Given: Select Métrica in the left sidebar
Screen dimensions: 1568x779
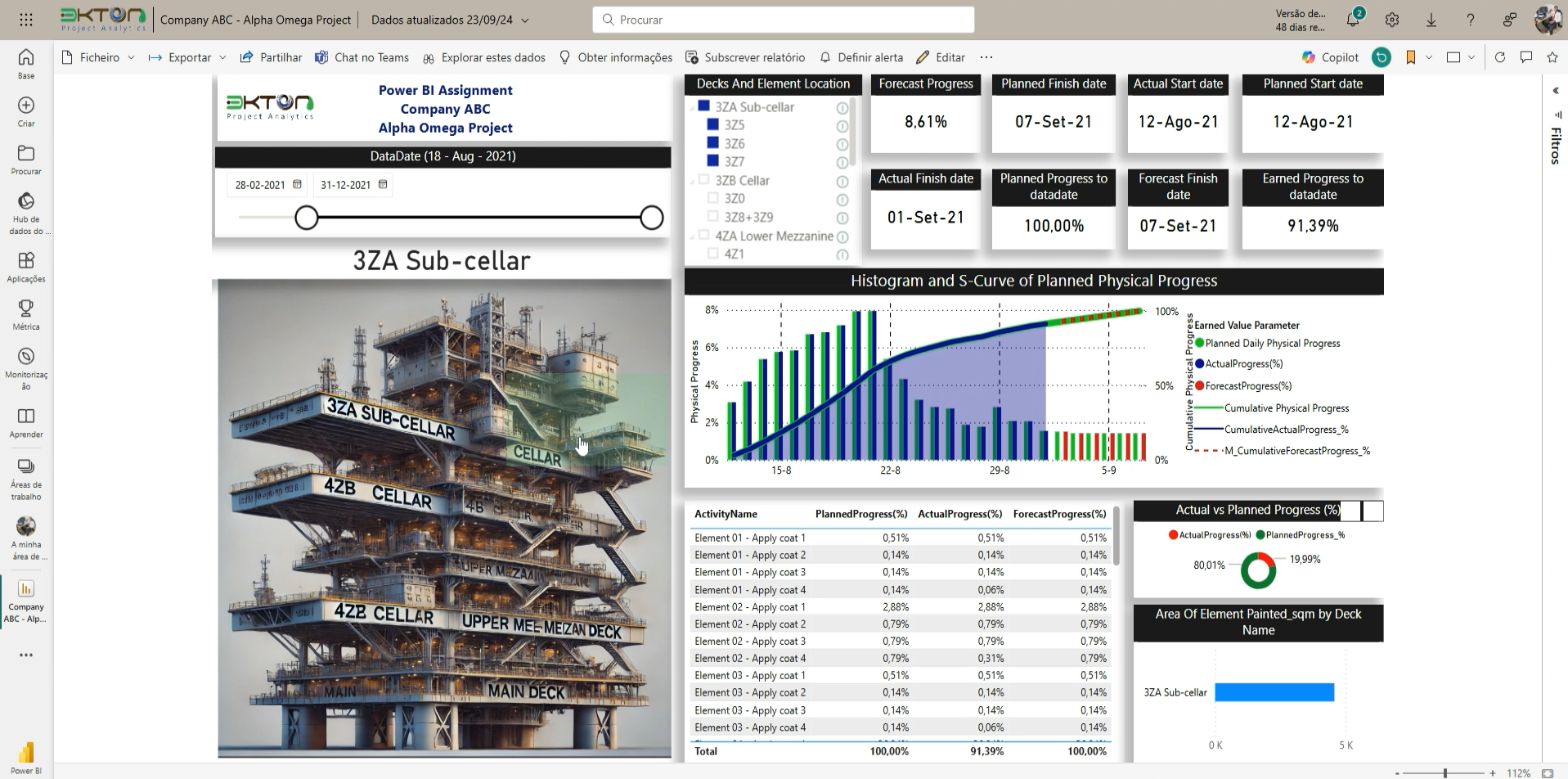Looking at the screenshot, I should pos(25,315).
